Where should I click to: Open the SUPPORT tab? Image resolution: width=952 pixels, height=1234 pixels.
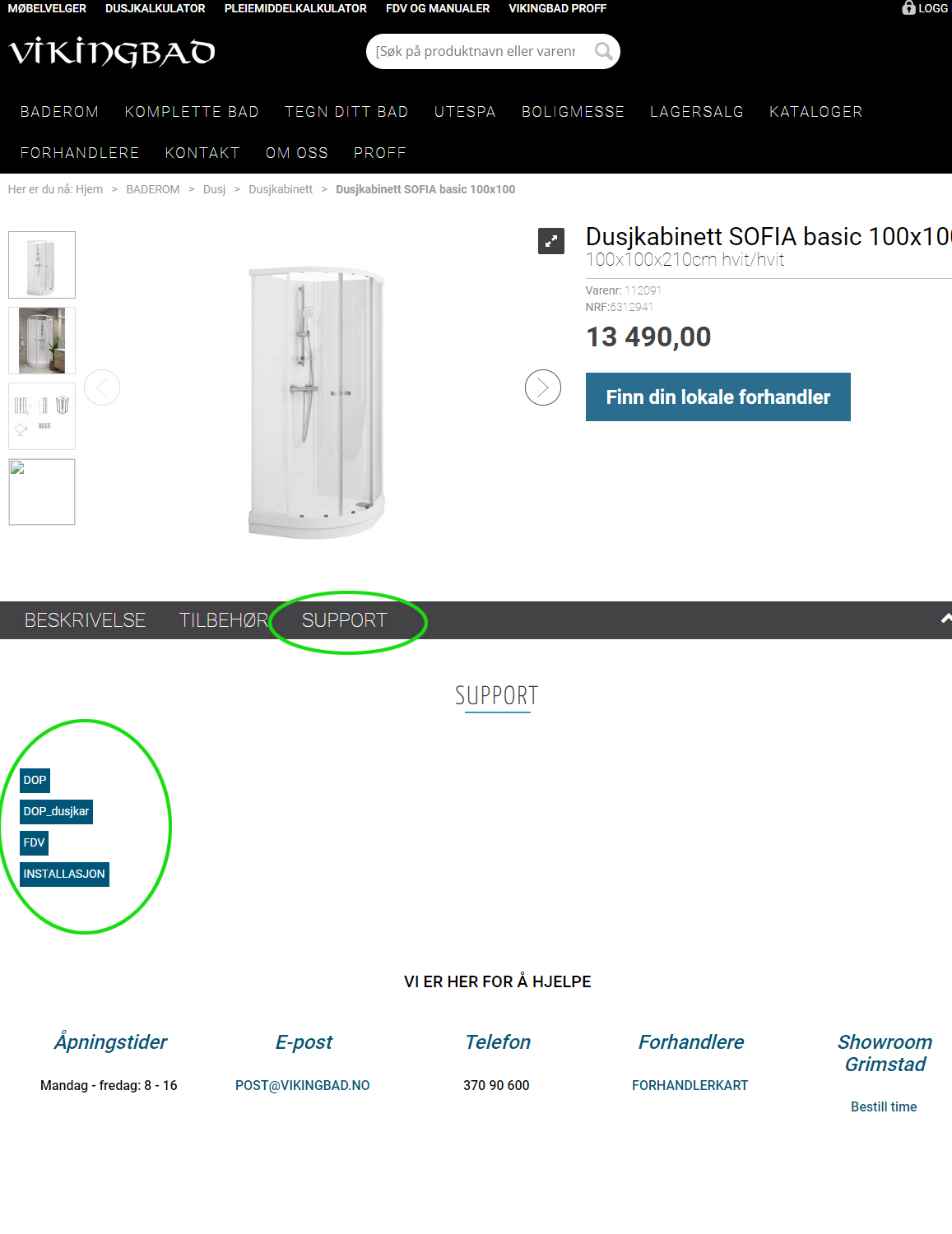(x=344, y=620)
